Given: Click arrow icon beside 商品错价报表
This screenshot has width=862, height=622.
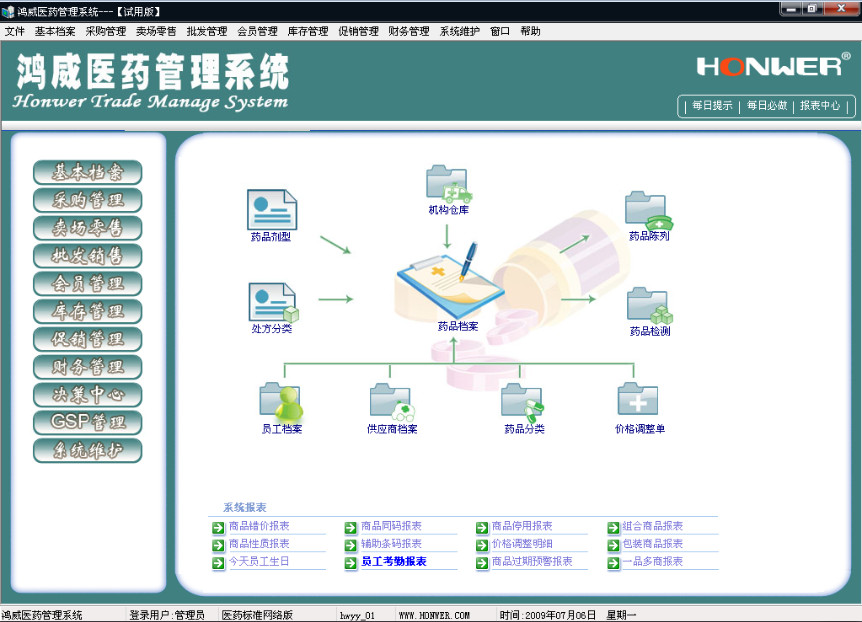Looking at the screenshot, I should [x=218, y=528].
